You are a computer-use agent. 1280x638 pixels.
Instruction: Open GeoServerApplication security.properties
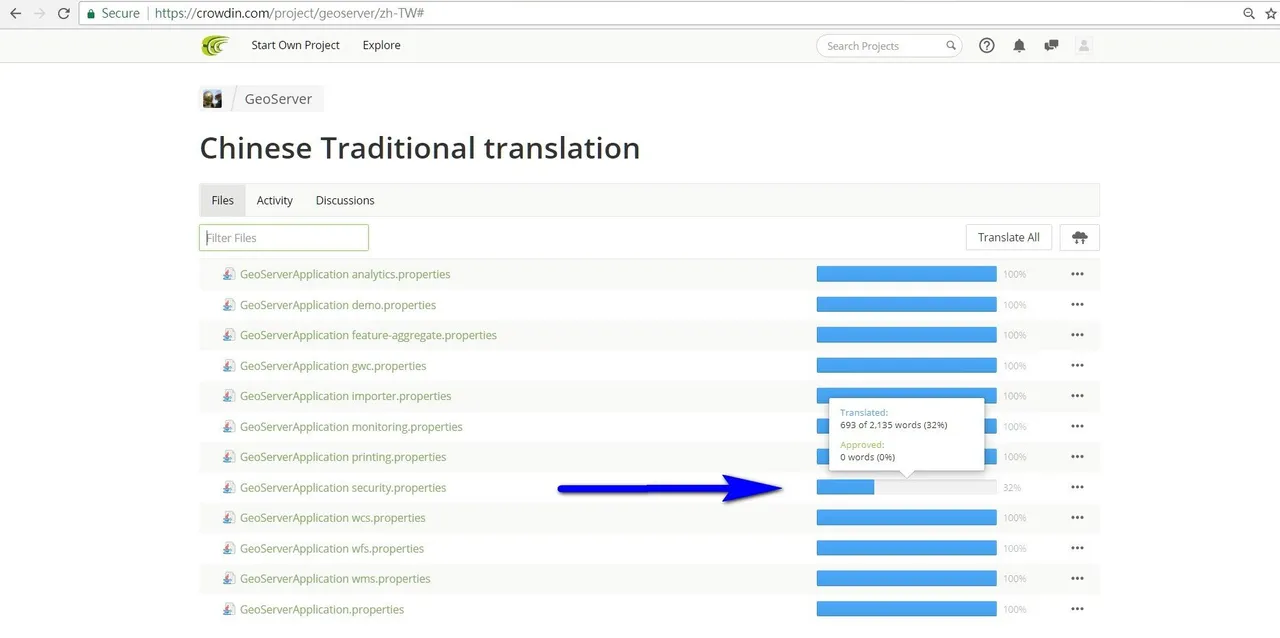tap(343, 488)
